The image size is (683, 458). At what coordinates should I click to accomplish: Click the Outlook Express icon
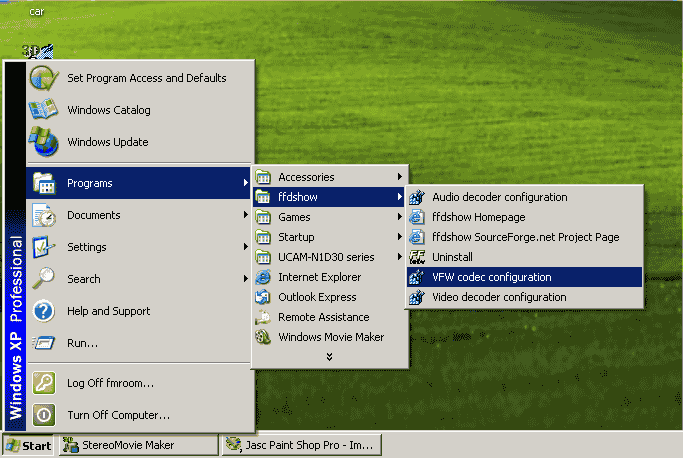tap(263, 297)
